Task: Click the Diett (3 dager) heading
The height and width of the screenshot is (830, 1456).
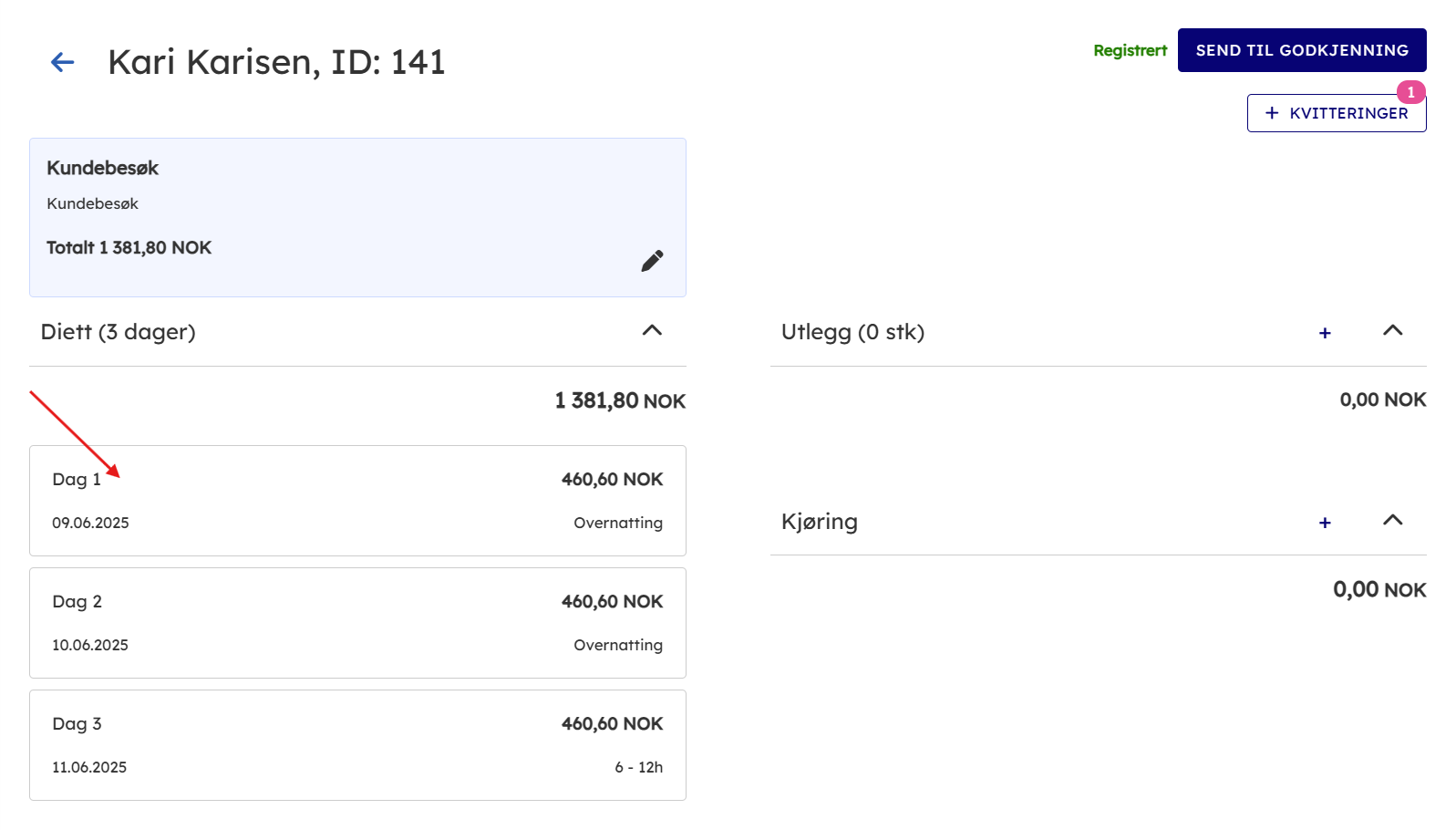Action: click(x=119, y=332)
